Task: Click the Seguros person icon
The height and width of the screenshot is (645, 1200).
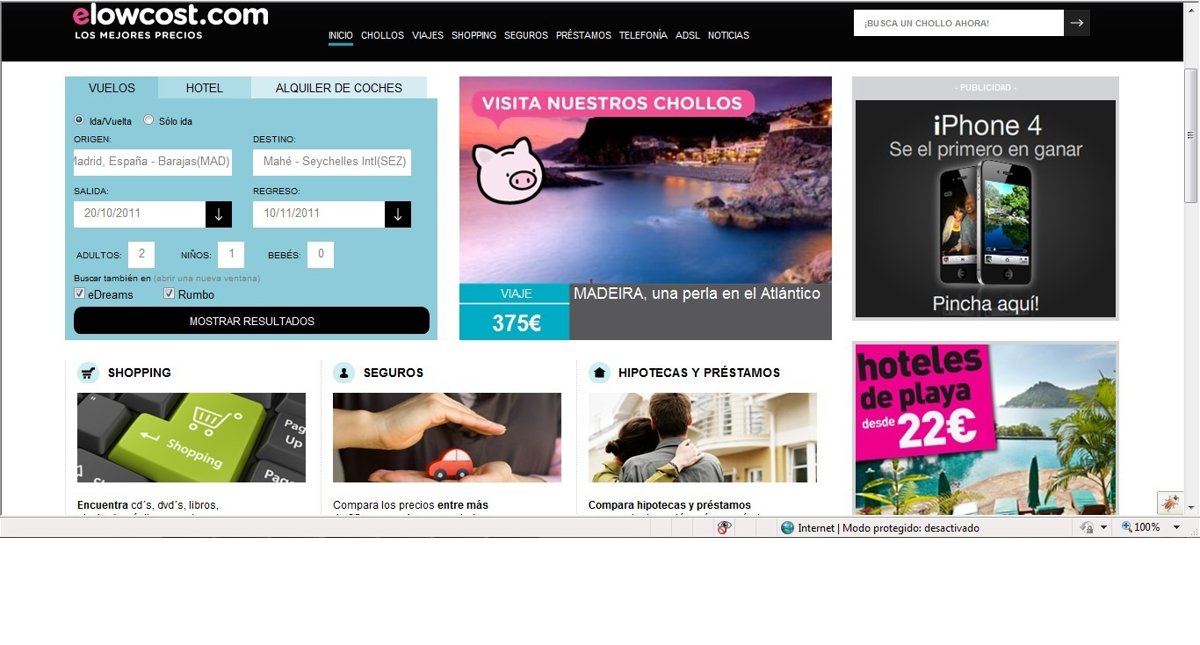Action: click(x=344, y=373)
